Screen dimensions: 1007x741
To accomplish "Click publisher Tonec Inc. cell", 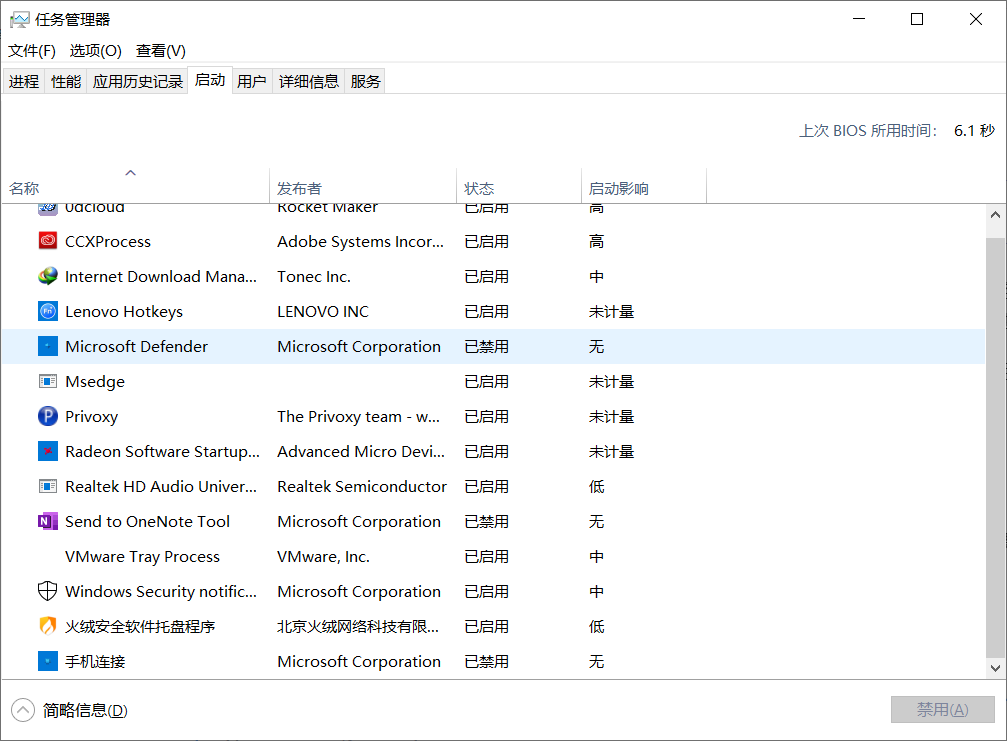I will 314,276.
